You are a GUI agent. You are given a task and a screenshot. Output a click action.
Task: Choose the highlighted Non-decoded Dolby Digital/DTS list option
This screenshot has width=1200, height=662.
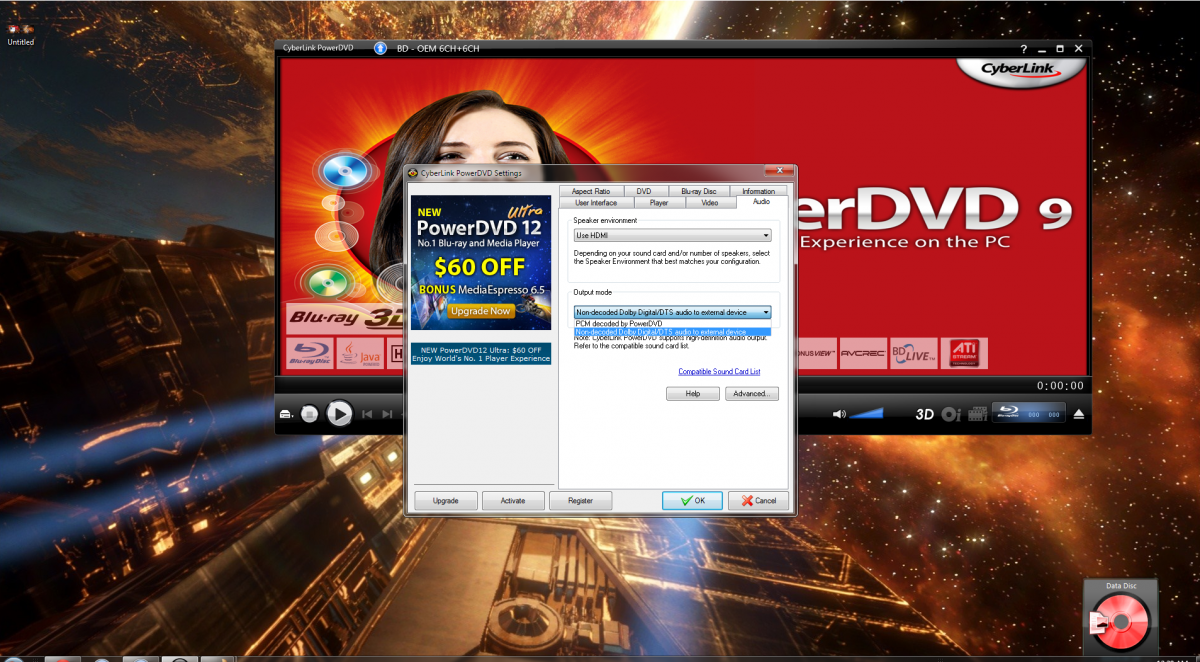(672, 331)
